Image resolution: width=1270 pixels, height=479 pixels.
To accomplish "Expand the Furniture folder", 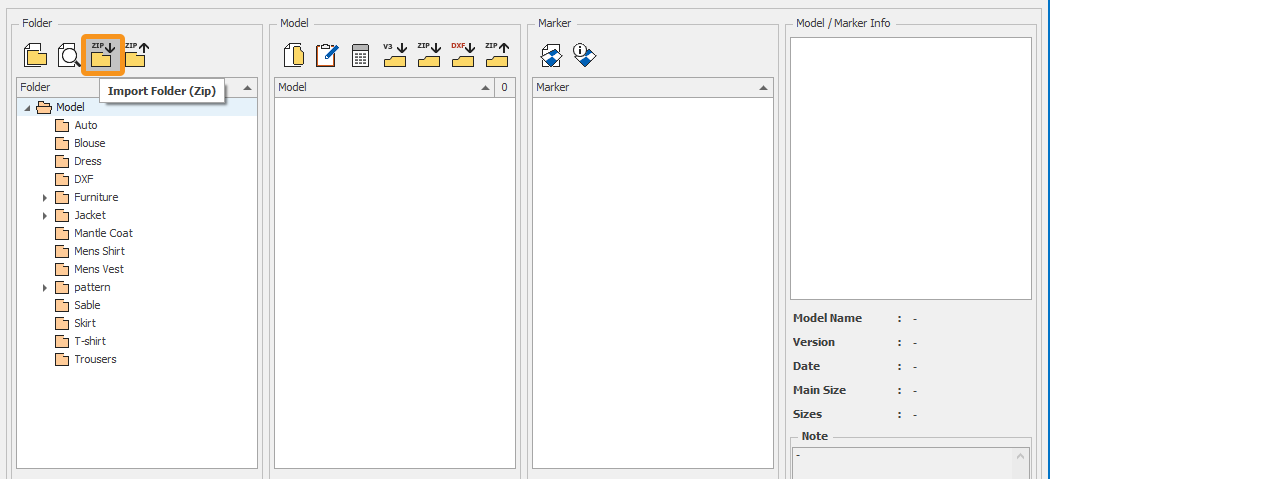I will [x=45, y=198].
